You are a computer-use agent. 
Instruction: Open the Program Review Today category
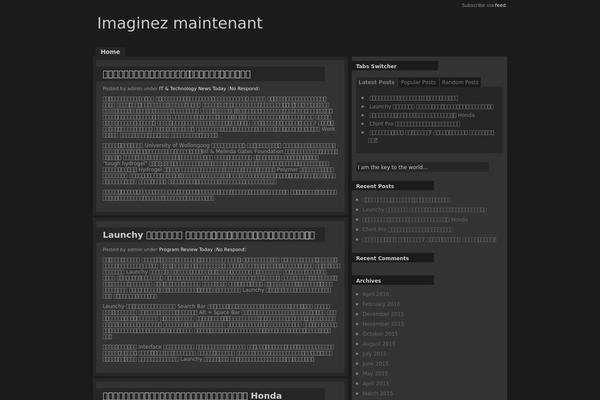(x=186, y=250)
